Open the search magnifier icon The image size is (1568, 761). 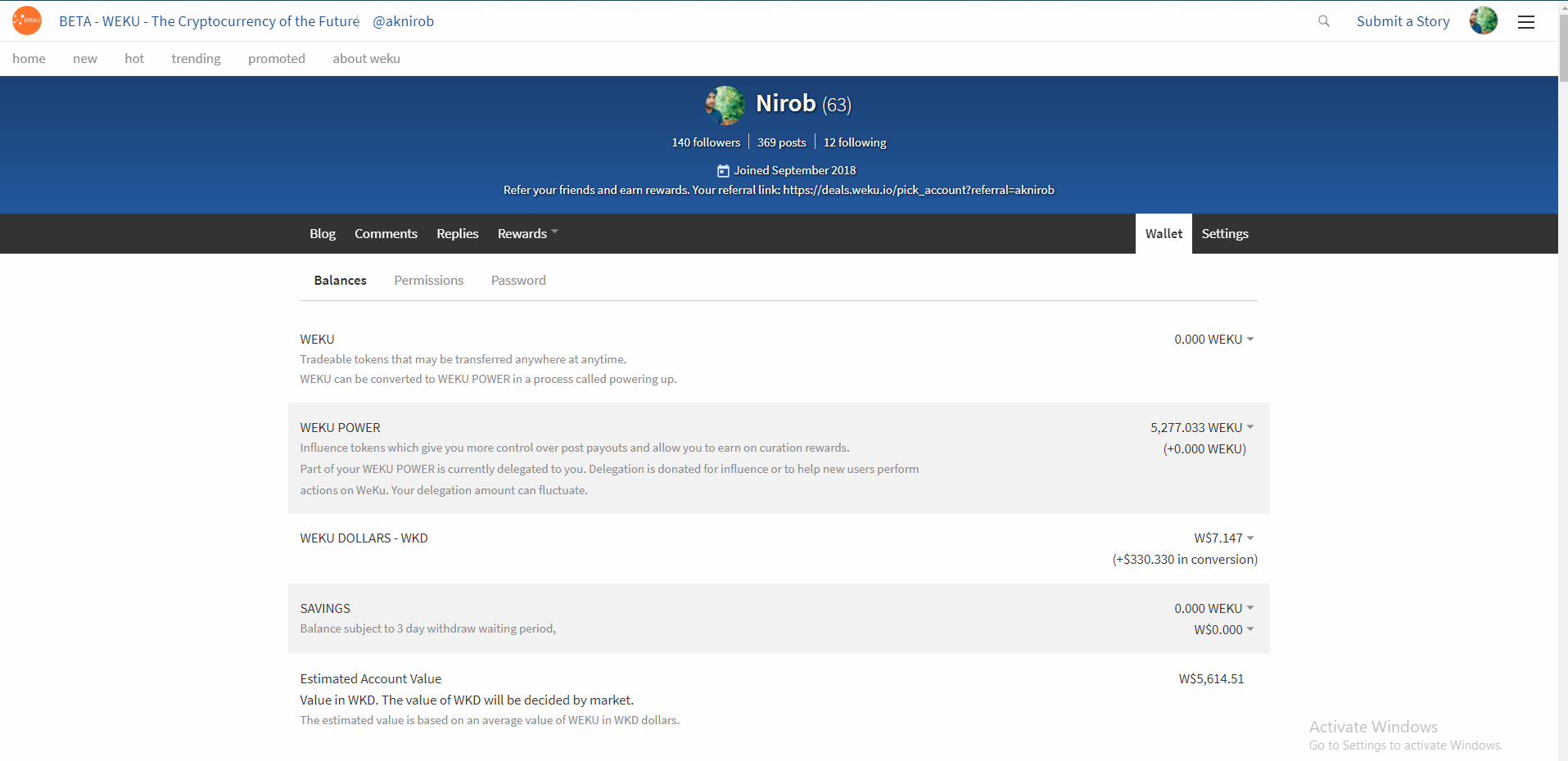click(1323, 21)
